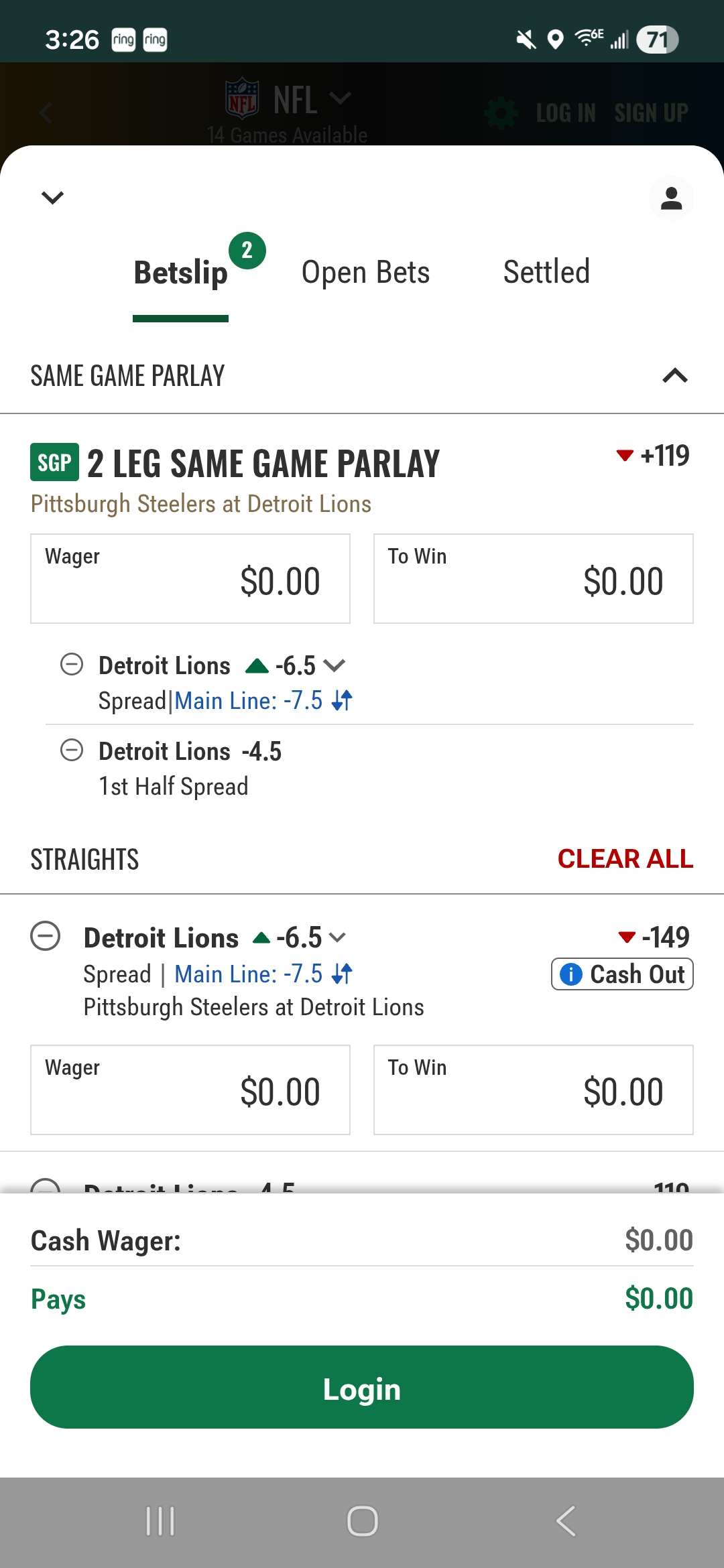724x1568 pixels.
Task: Tap the Clear All link
Action: pyautogui.click(x=625, y=859)
